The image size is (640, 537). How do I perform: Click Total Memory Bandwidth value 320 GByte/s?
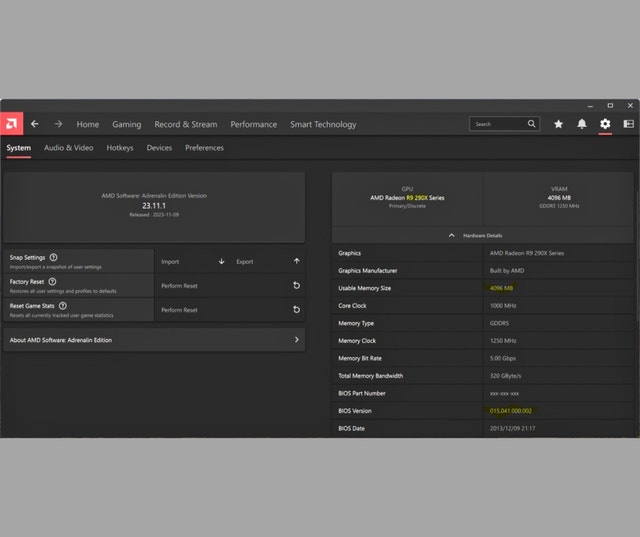(505, 376)
